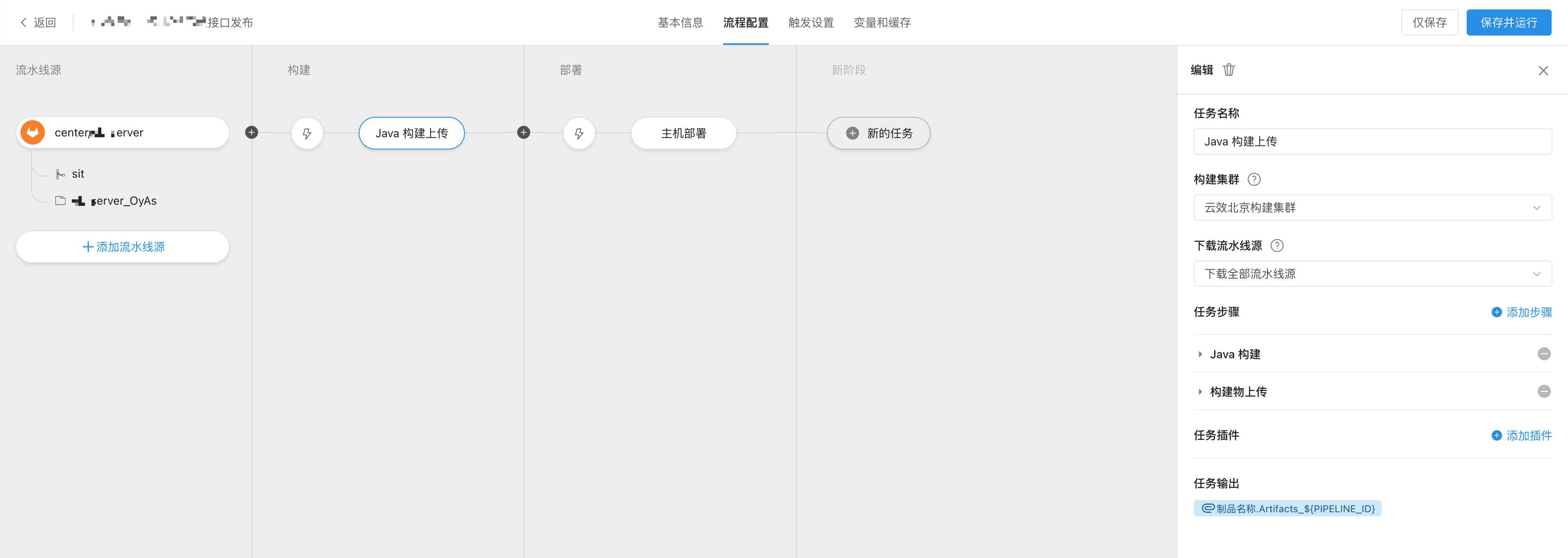Open the trash icon to delete the task
This screenshot has height=558, width=1568.
[1229, 69]
